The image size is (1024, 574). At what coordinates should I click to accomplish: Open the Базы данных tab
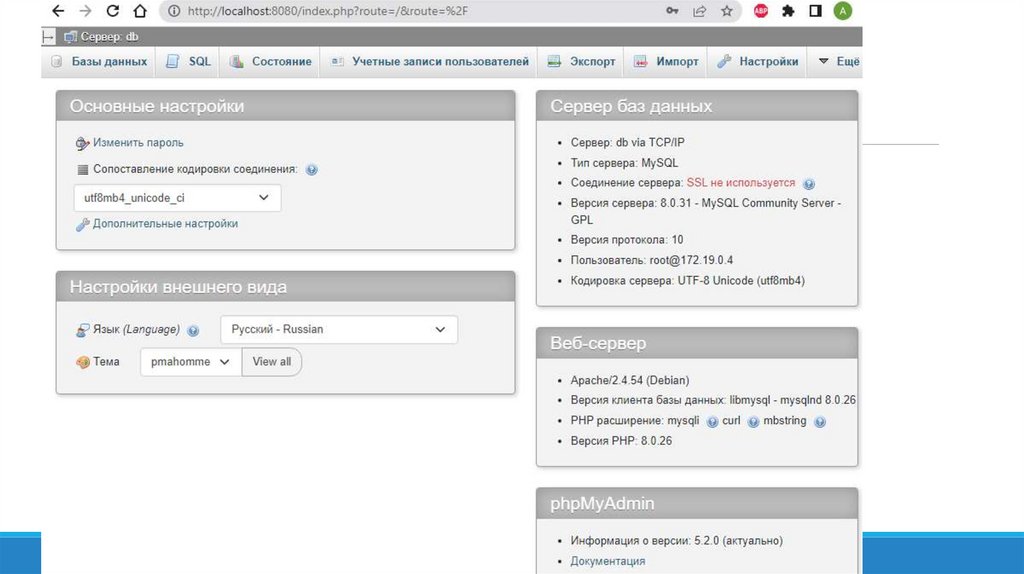100,61
